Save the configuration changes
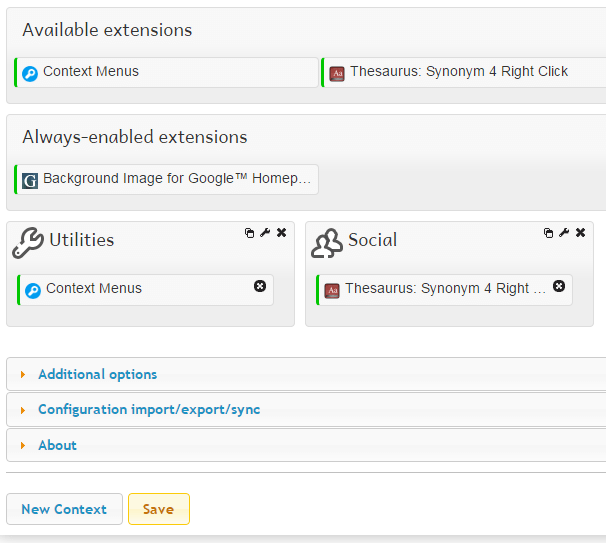 158,509
